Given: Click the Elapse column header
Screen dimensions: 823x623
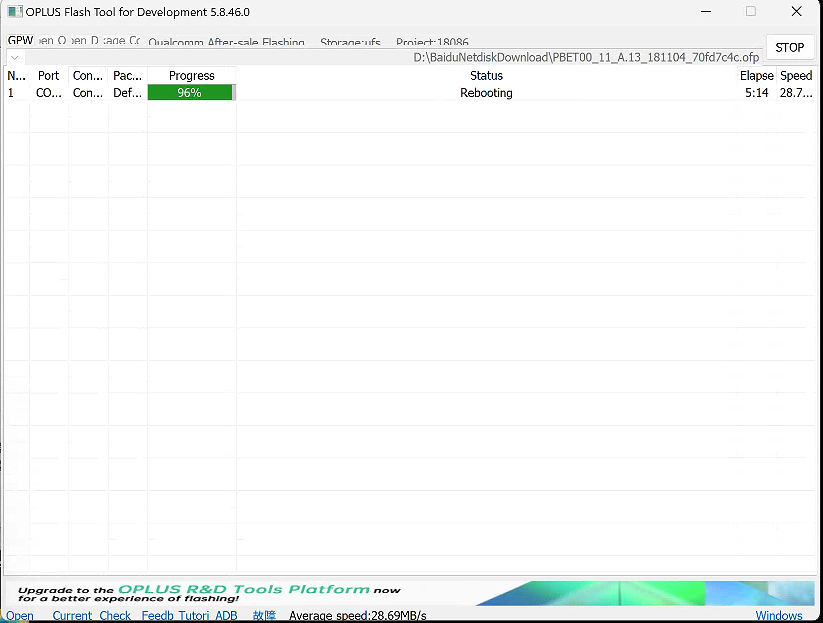Looking at the screenshot, I should (756, 76).
